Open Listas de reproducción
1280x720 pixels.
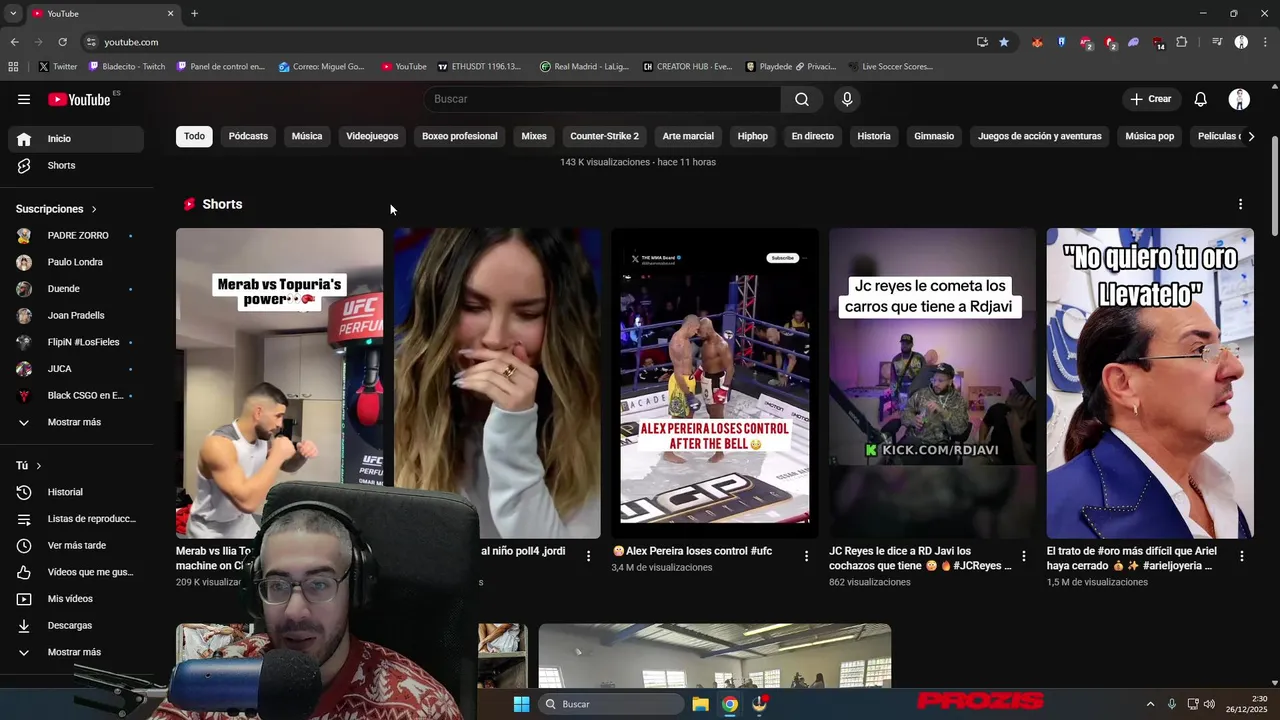[76, 519]
